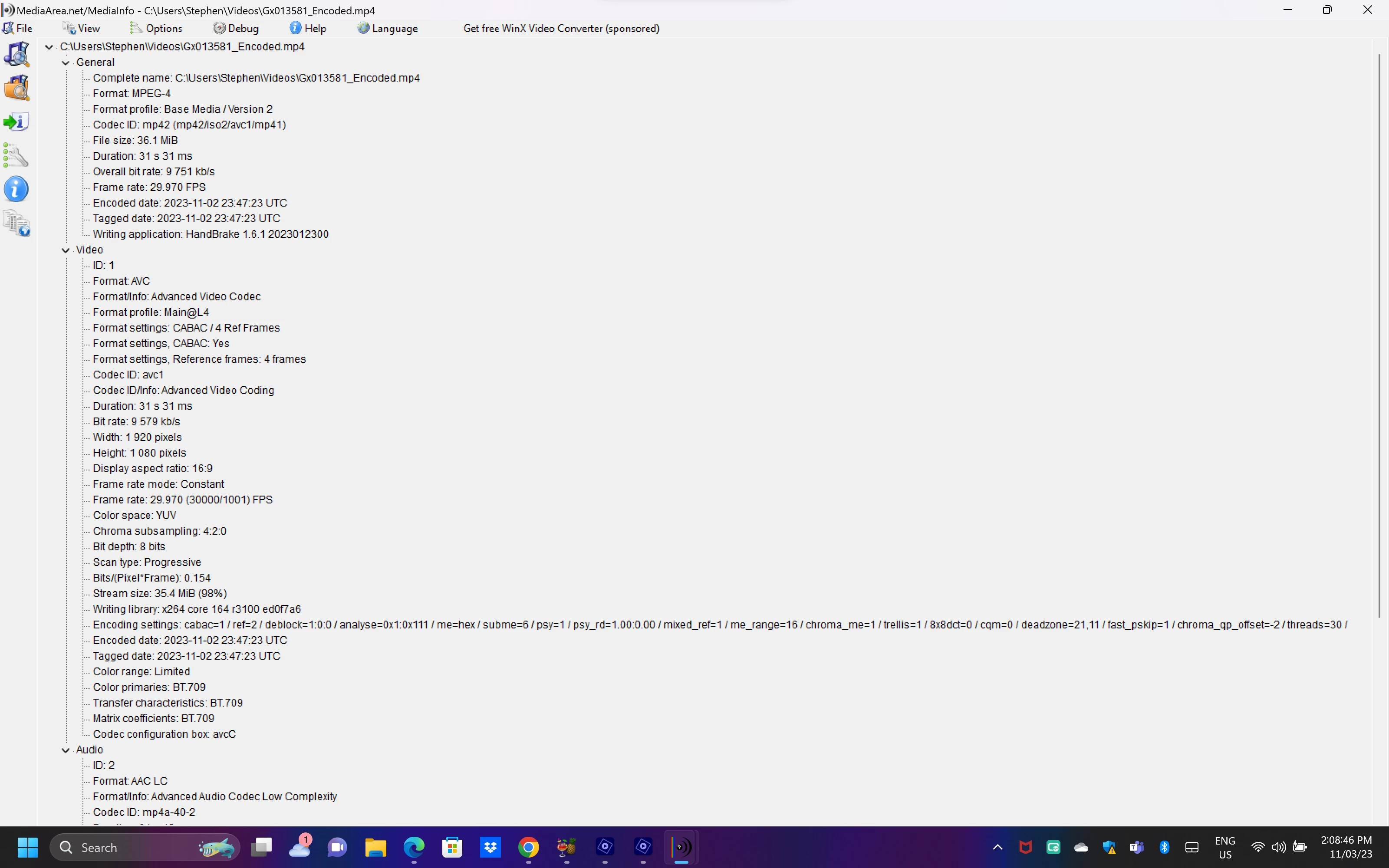Collapse the Audio section
Image resolution: width=1389 pixels, height=868 pixels.
[x=66, y=750]
